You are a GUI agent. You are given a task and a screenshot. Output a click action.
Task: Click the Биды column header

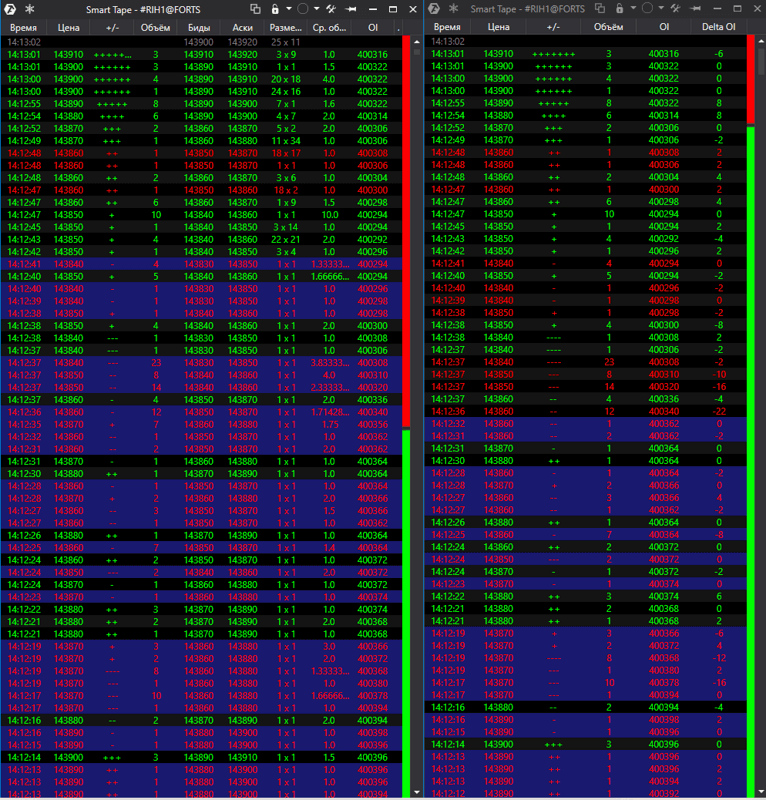(199, 28)
